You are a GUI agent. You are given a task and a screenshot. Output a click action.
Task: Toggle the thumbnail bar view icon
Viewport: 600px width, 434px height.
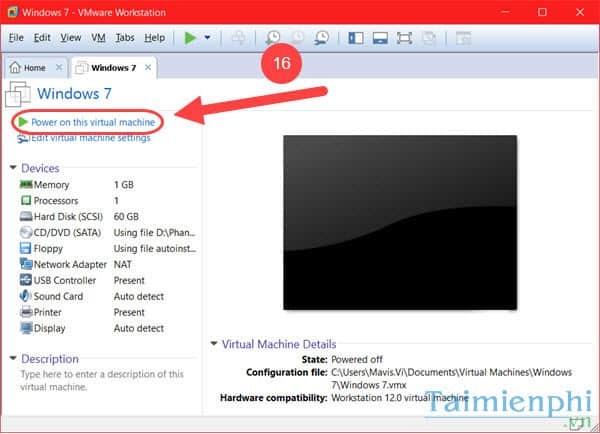click(x=380, y=38)
